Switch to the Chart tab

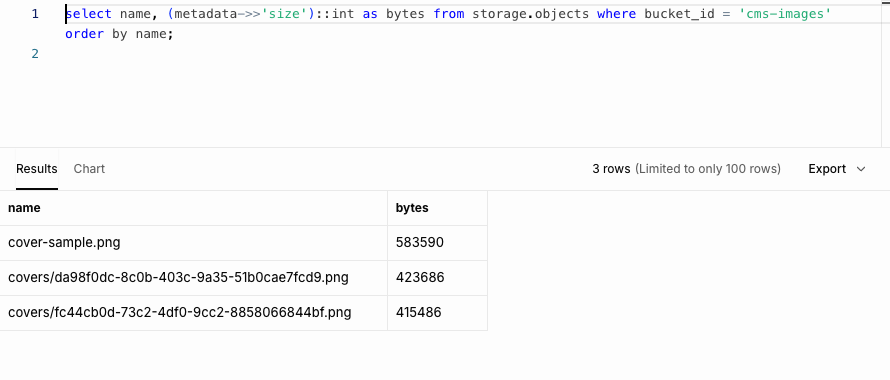pos(89,169)
